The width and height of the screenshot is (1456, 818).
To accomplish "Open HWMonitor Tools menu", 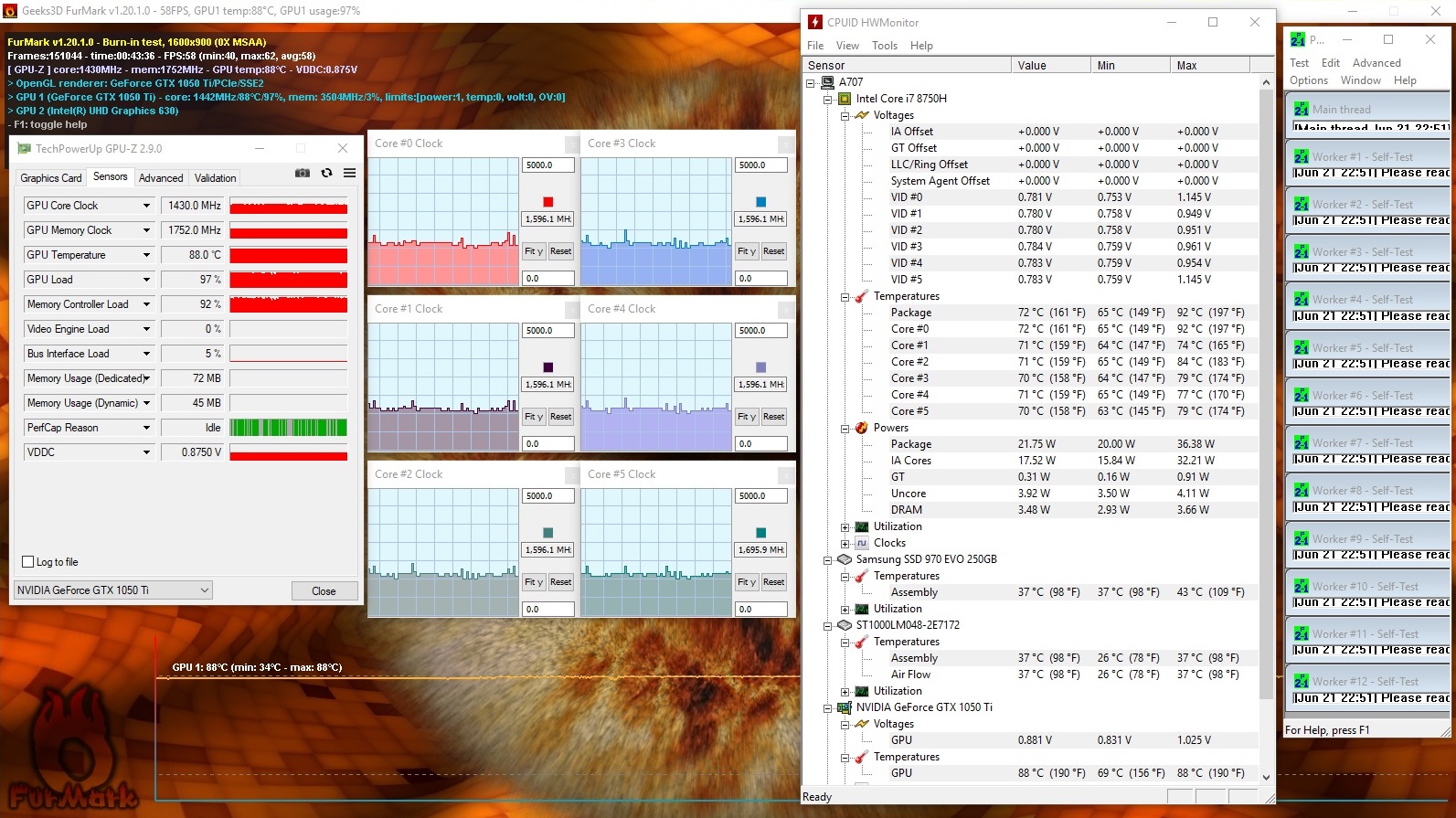I will click(x=885, y=46).
